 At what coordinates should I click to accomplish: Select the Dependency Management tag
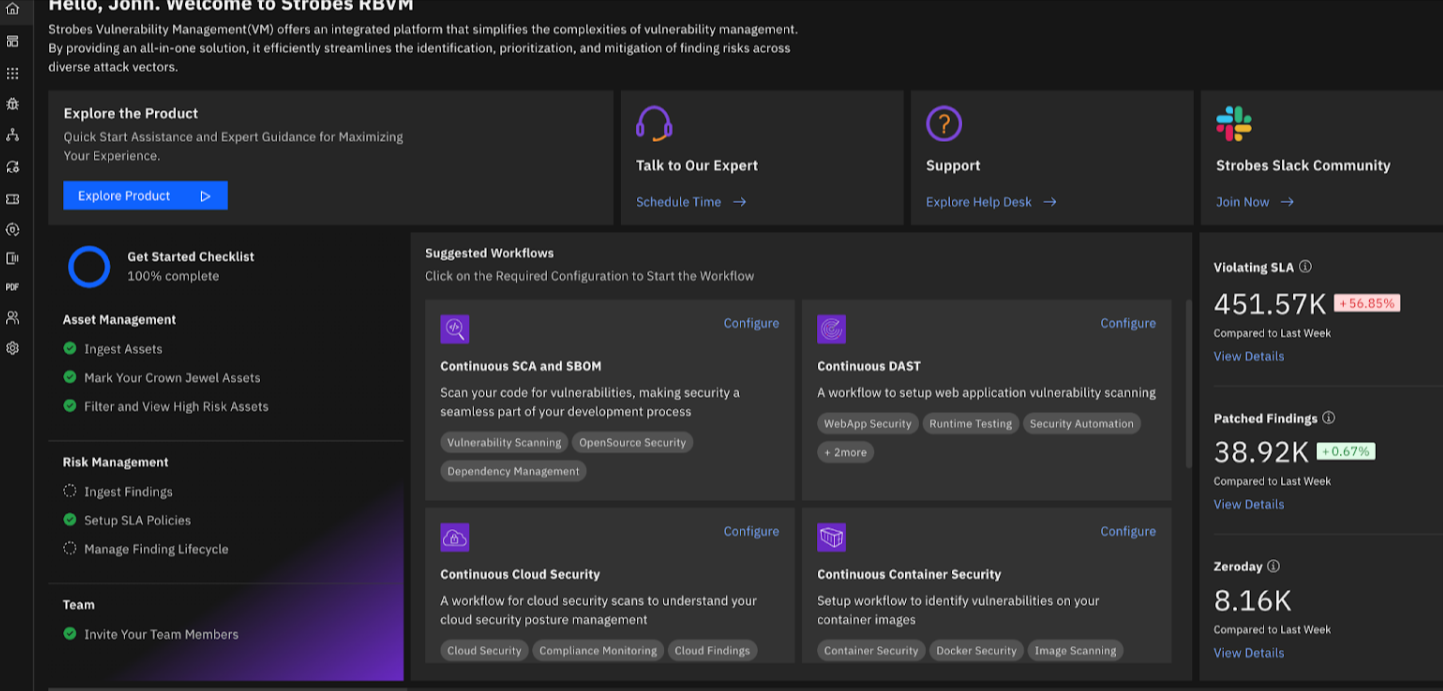pyautogui.click(x=513, y=471)
